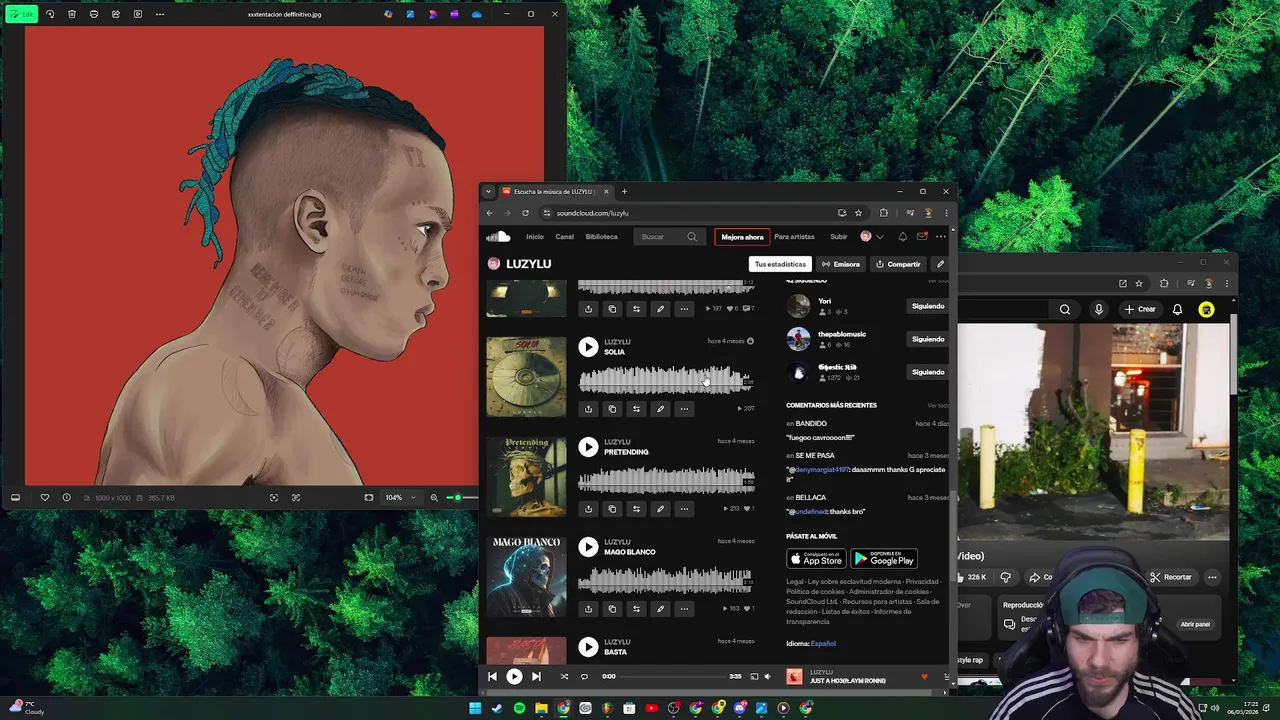Open Chrome tab search dropdown arrow
This screenshot has height=720, width=1280.
point(488,191)
